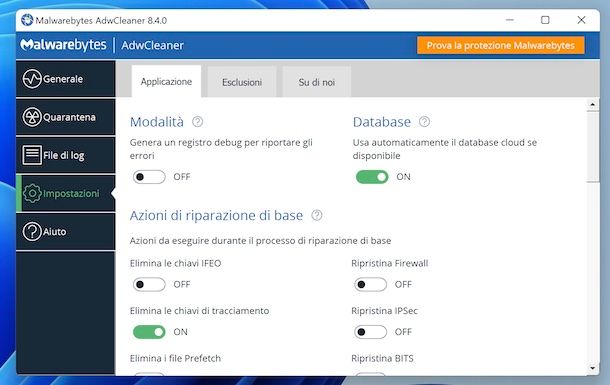Click the AdwCleaner title bar app icon
Screen dimensions: 610x385
coord(27,20)
